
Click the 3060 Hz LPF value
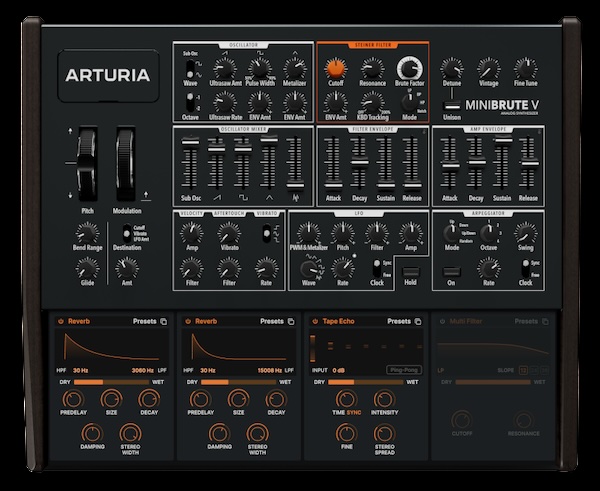point(143,370)
